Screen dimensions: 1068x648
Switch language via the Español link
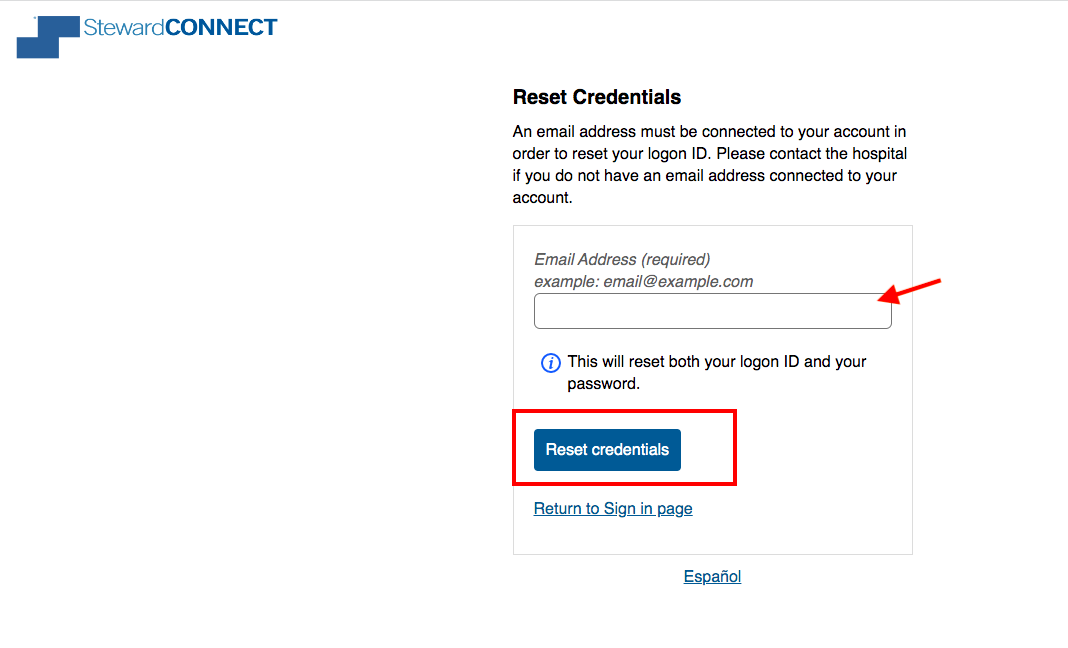point(712,576)
